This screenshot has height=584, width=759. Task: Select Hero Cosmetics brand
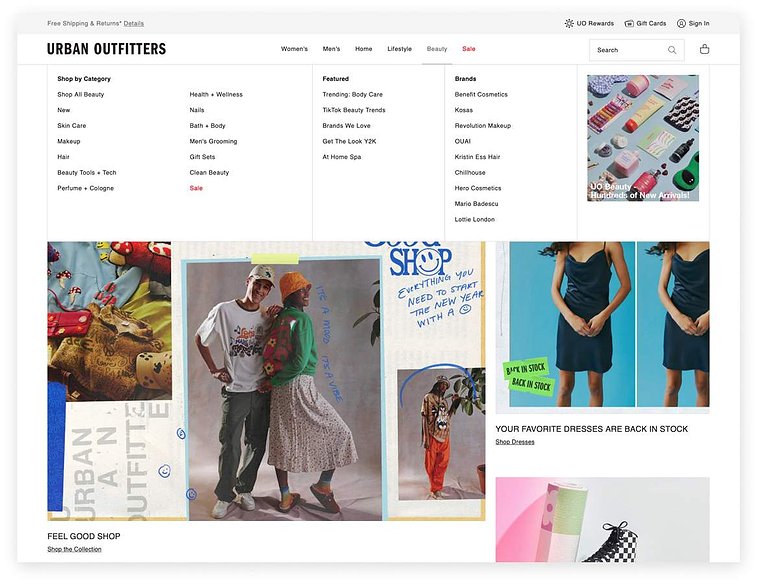[x=478, y=188]
